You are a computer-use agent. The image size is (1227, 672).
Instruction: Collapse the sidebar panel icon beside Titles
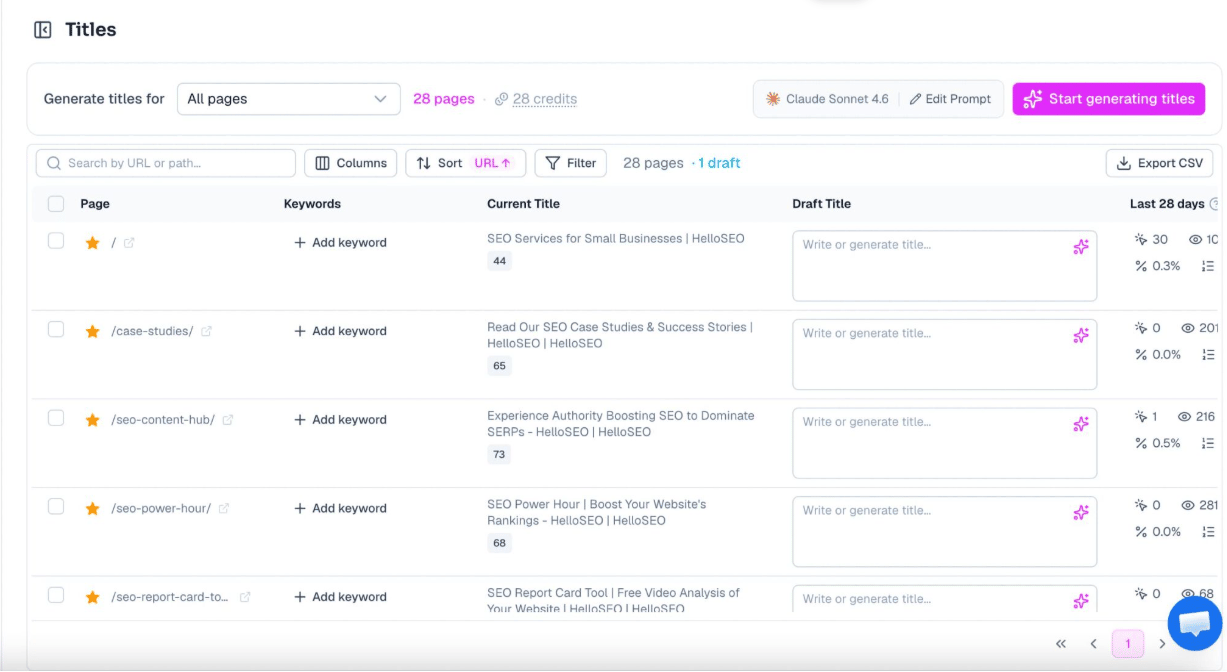point(43,30)
